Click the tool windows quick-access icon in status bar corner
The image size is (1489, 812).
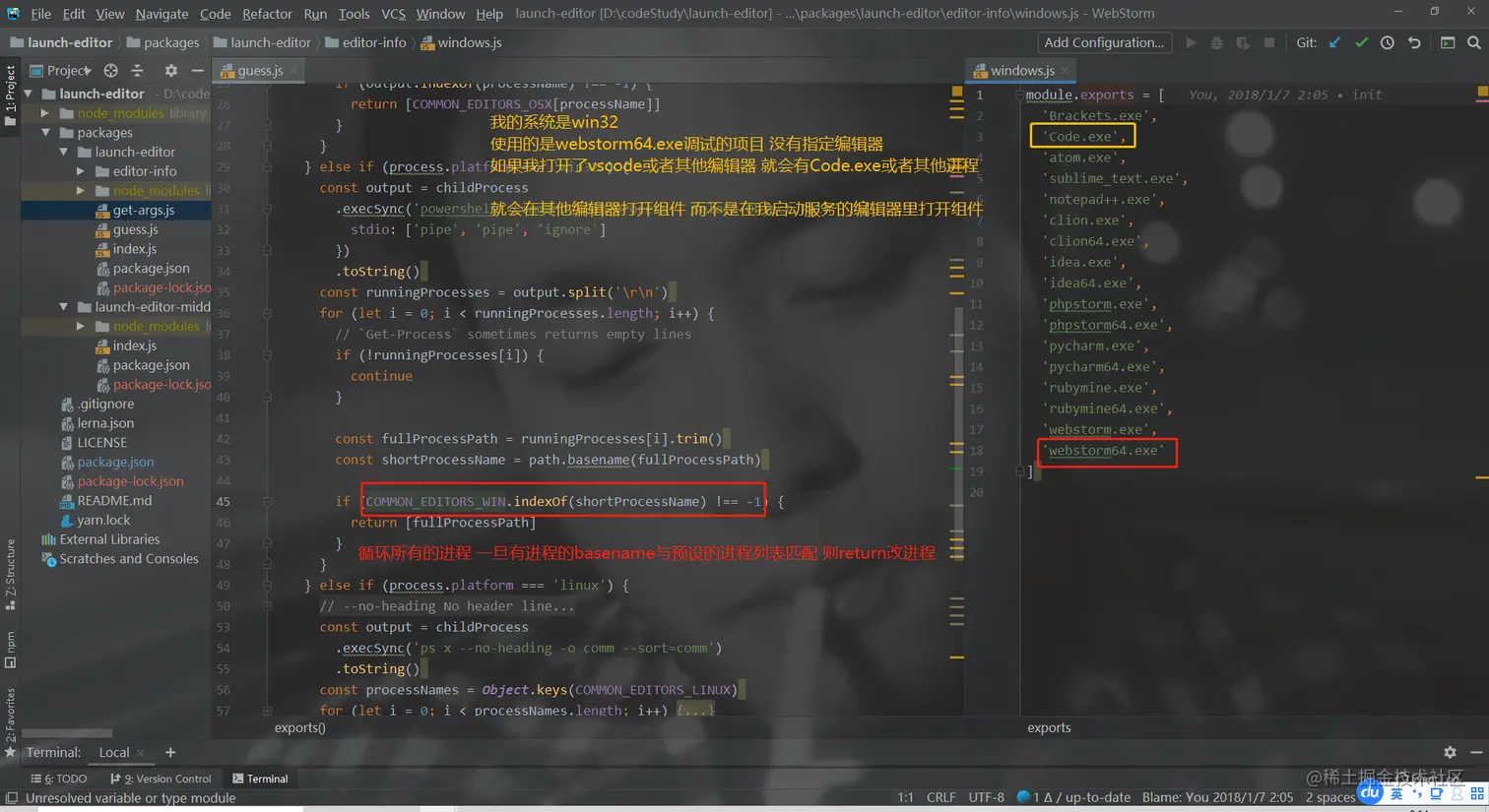coord(11,798)
